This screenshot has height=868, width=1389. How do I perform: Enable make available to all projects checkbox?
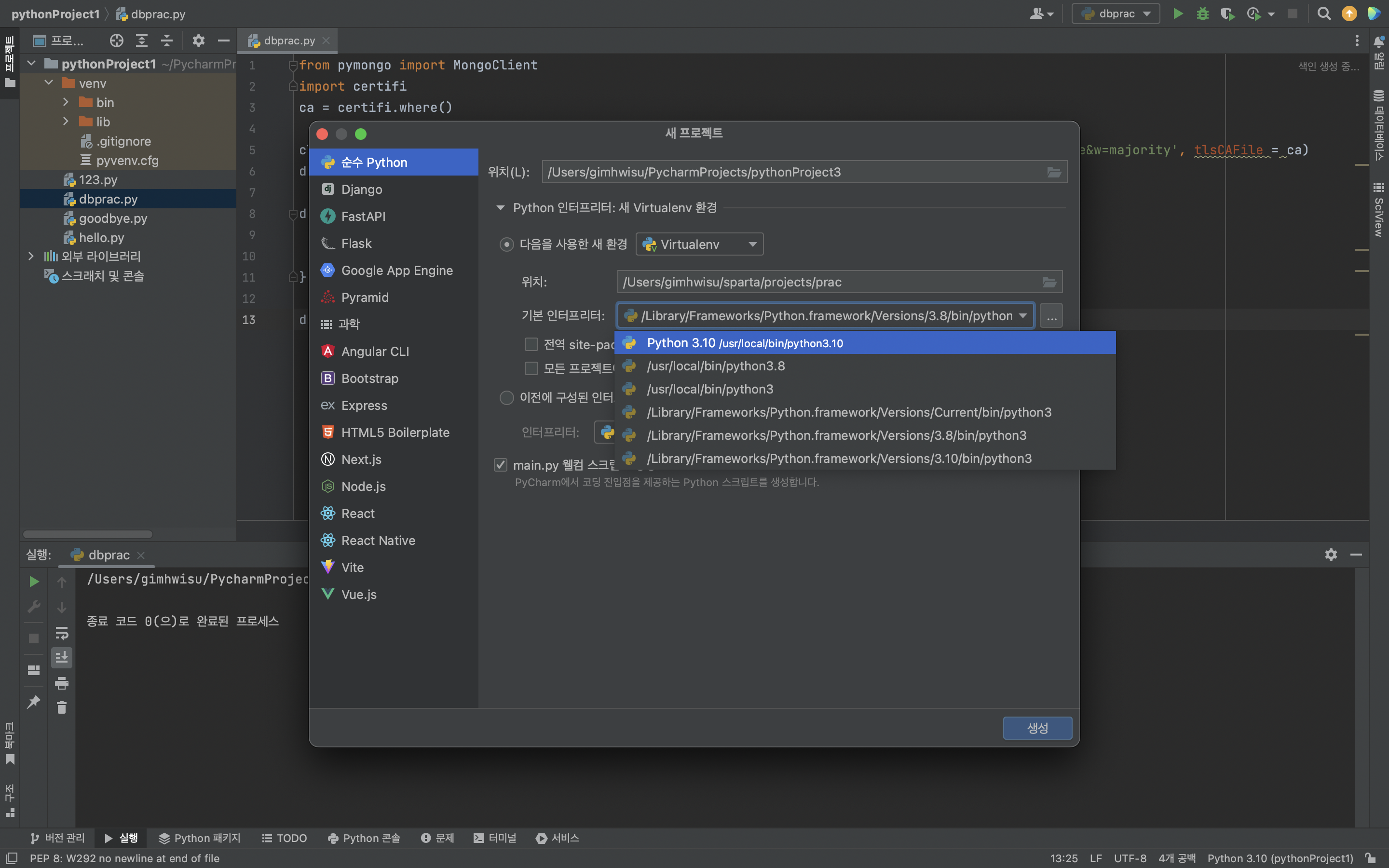pos(531,368)
